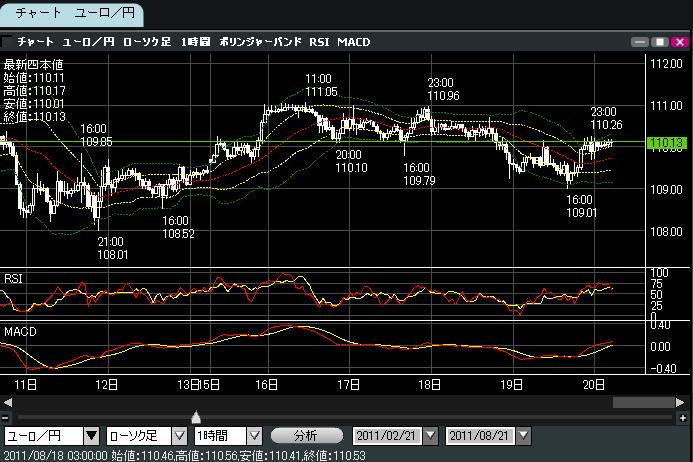The height and width of the screenshot is (462, 693).
Task: Click the green 110.13 current price label
Action: (663, 143)
